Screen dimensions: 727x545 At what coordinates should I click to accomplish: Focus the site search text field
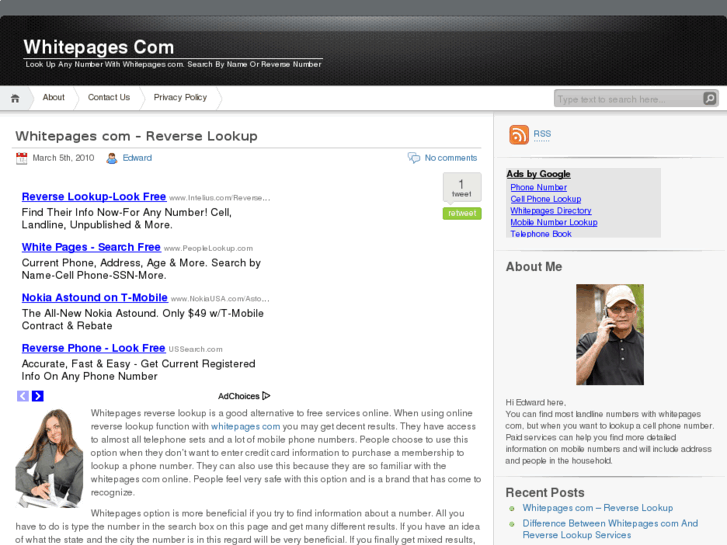[628, 99]
